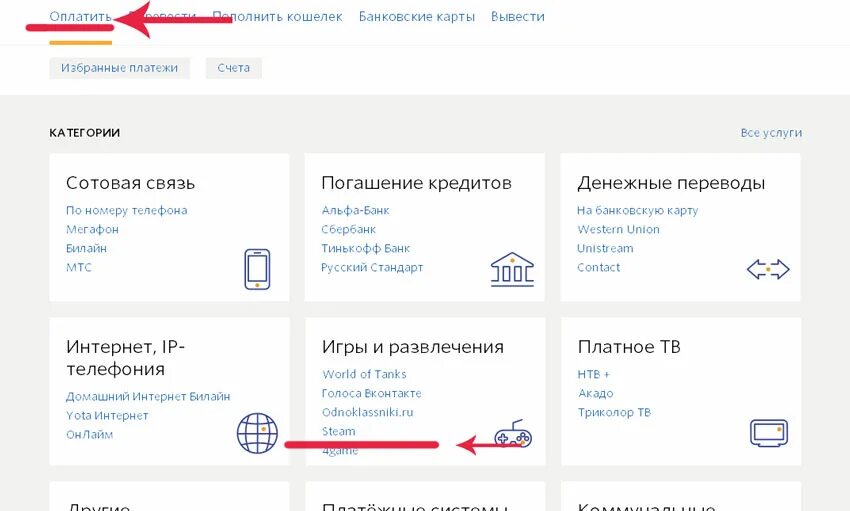Select the World of Tanks link
The height and width of the screenshot is (511, 850).
point(364,374)
